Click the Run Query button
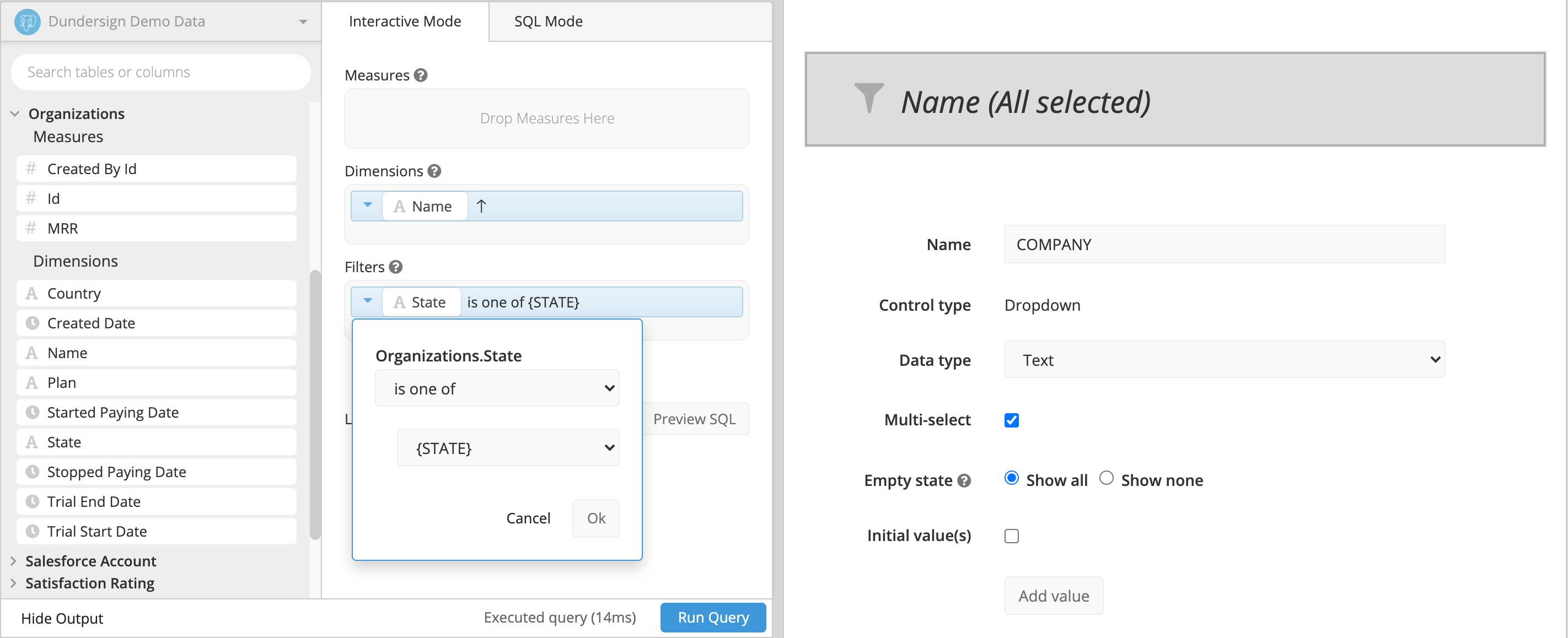Image resolution: width=1568 pixels, height=638 pixels. click(x=714, y=617)
